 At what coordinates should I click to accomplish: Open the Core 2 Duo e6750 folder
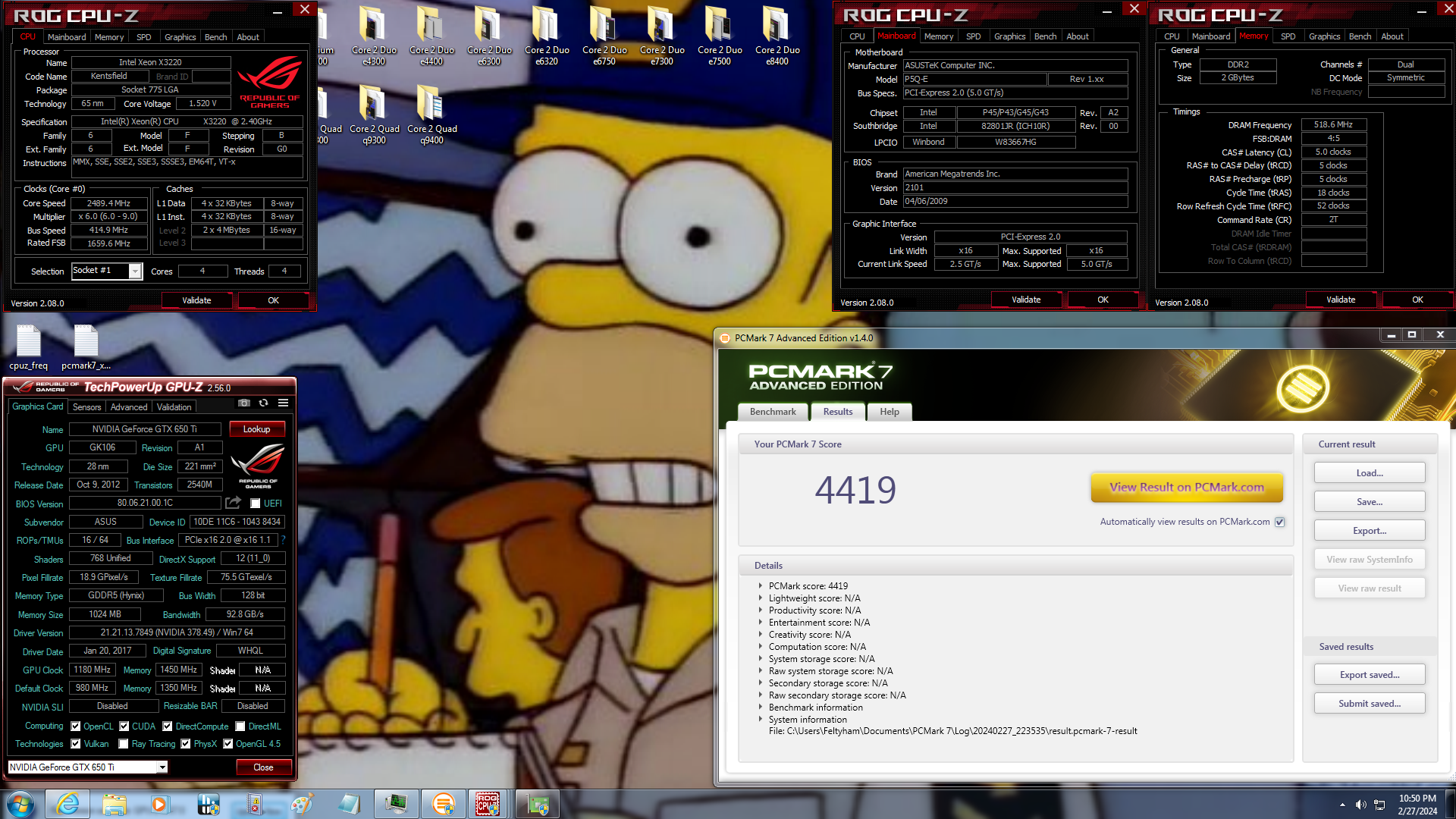604,35
